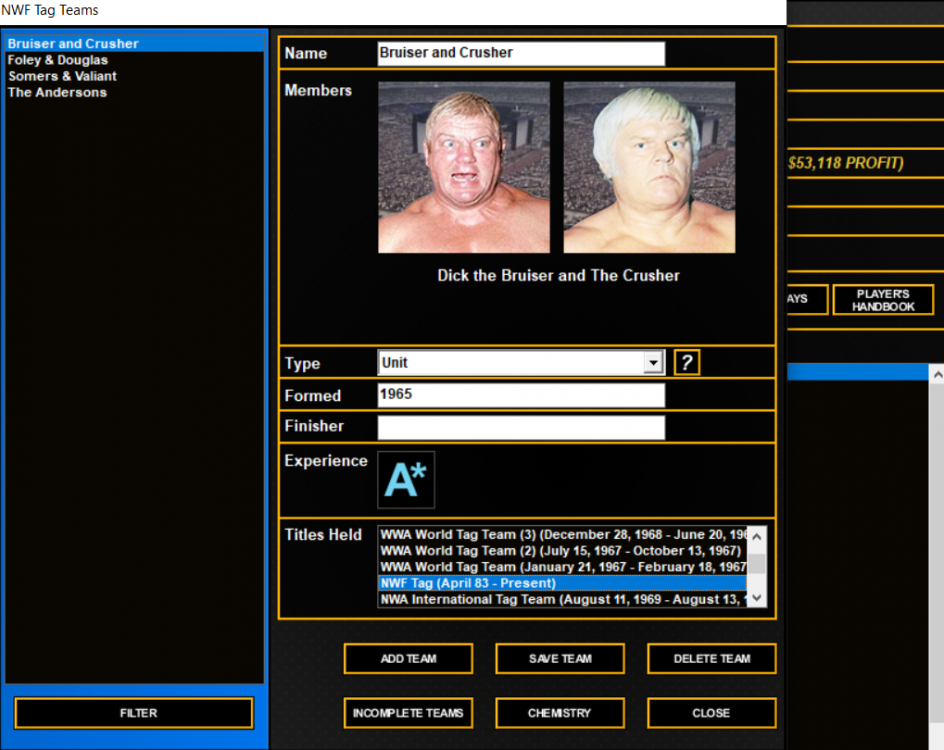The image size is (944, 750).
Task: Open the Chemistry screen
Action: 559,713
